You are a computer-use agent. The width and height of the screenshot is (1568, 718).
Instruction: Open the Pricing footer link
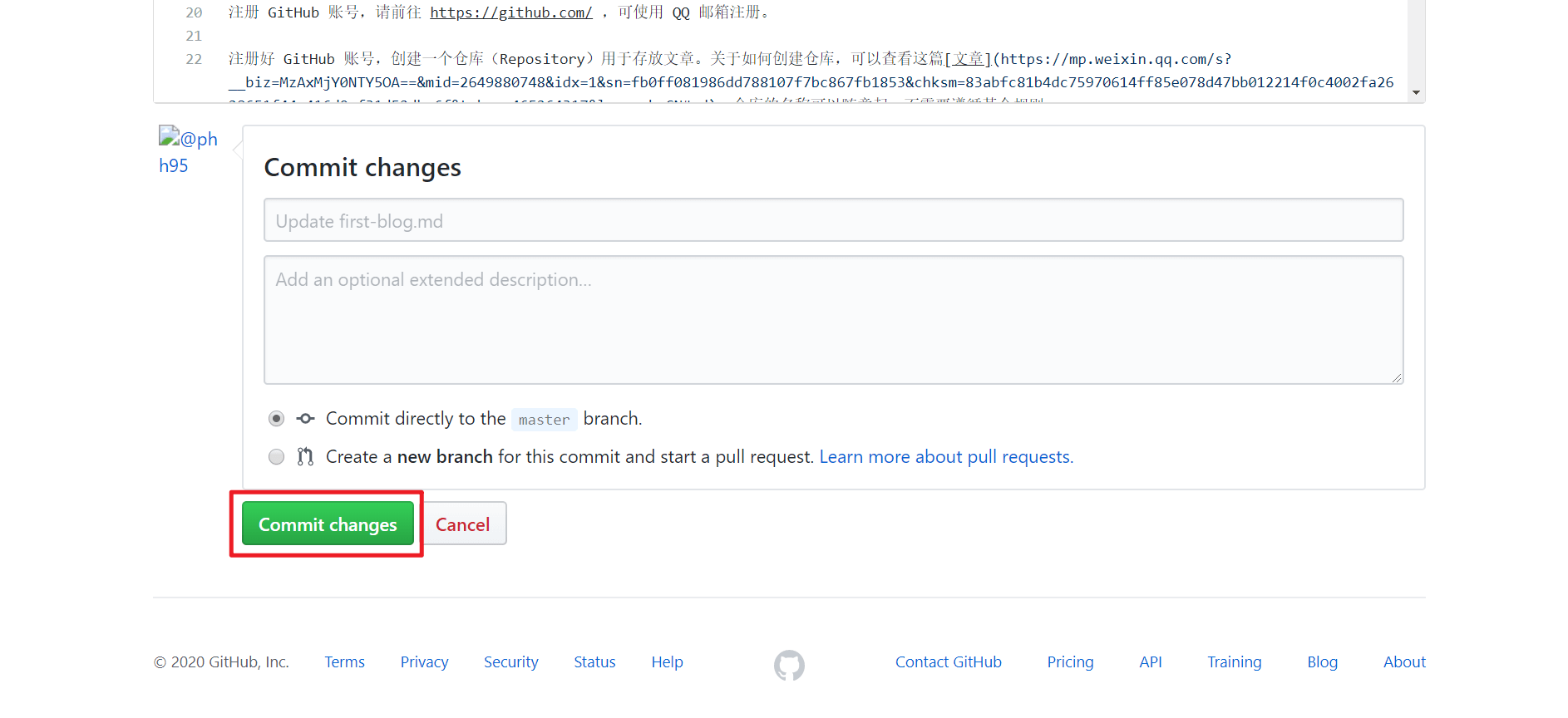pyautogui.click(x=1070, y=662)
